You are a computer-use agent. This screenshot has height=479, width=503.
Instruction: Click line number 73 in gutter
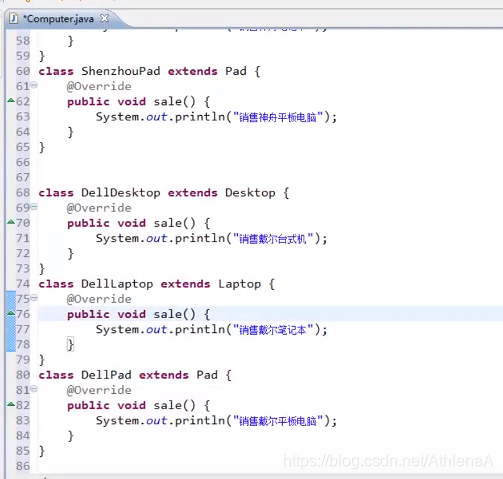[23, 269]
